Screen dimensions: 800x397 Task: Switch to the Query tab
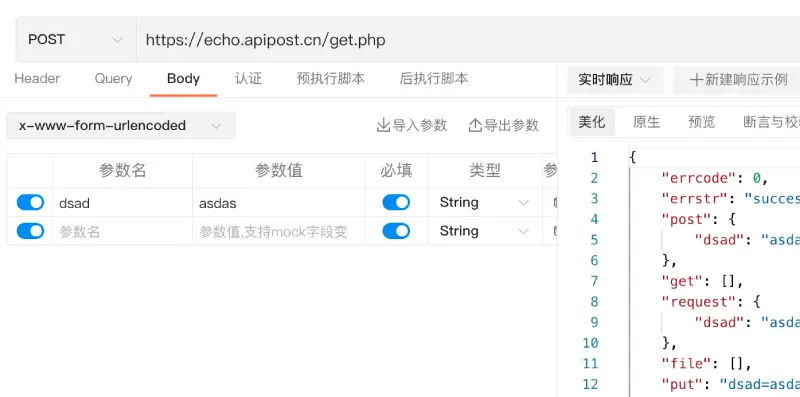coord(113,79)
